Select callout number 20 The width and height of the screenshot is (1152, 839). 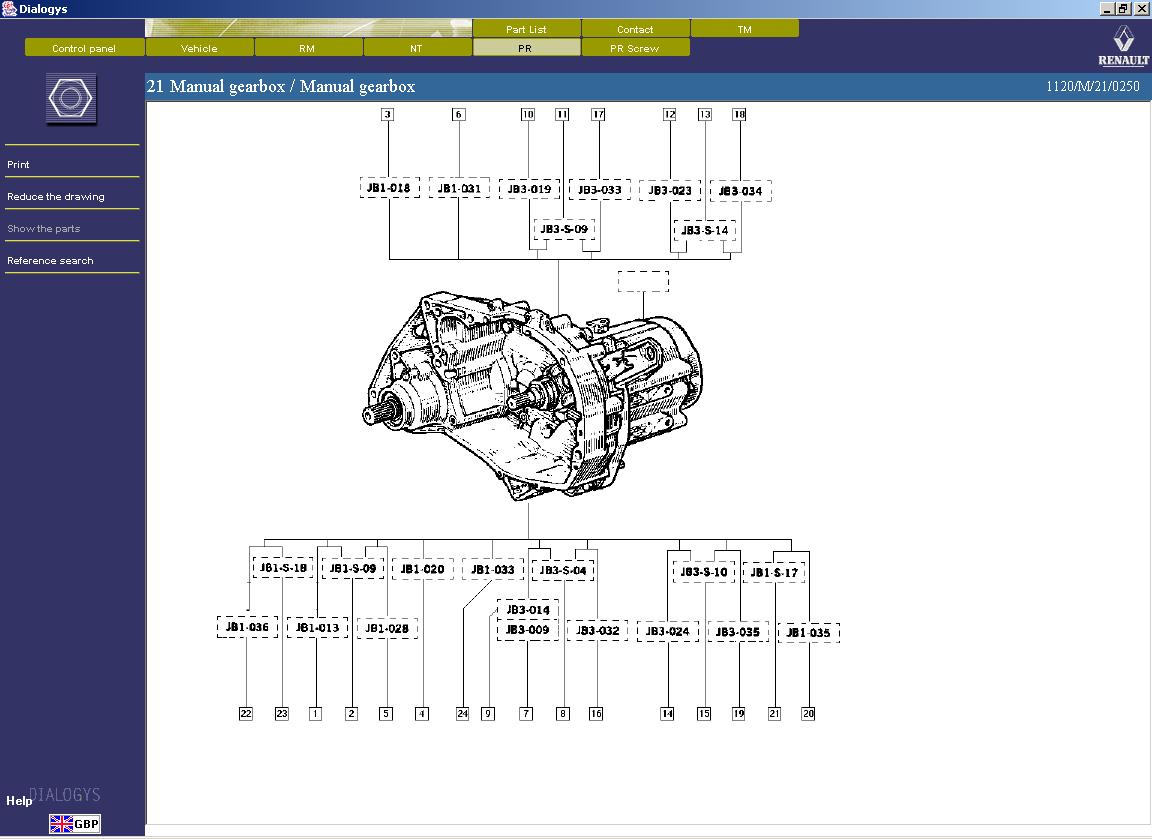808,713
